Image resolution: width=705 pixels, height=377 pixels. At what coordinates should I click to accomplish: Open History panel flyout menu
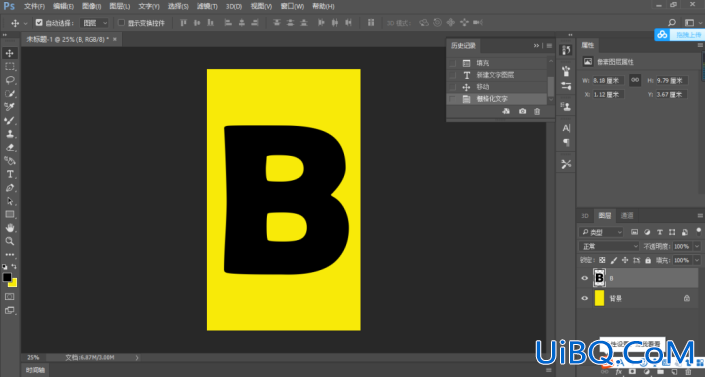pyautogui.click(x=549, y=45)
